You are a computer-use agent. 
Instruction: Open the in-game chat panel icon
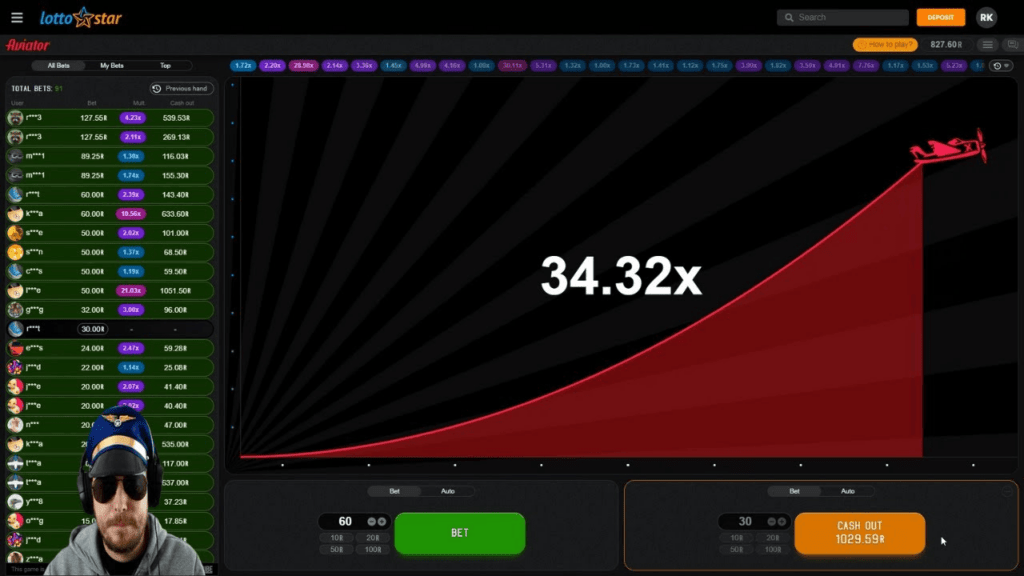[x=1013, y=44]
